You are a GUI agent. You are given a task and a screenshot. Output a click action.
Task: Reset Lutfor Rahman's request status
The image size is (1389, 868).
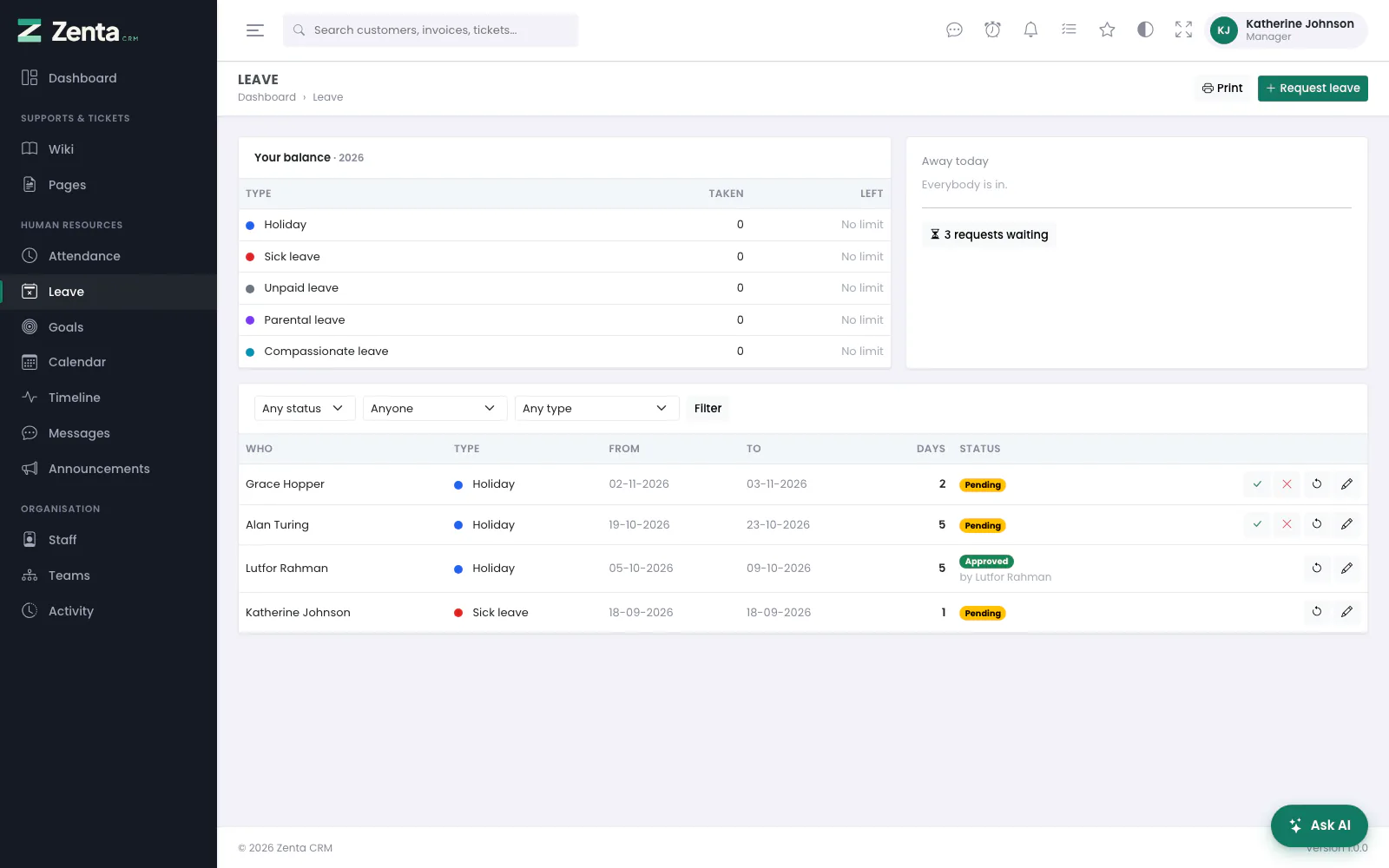(1317, 569)
